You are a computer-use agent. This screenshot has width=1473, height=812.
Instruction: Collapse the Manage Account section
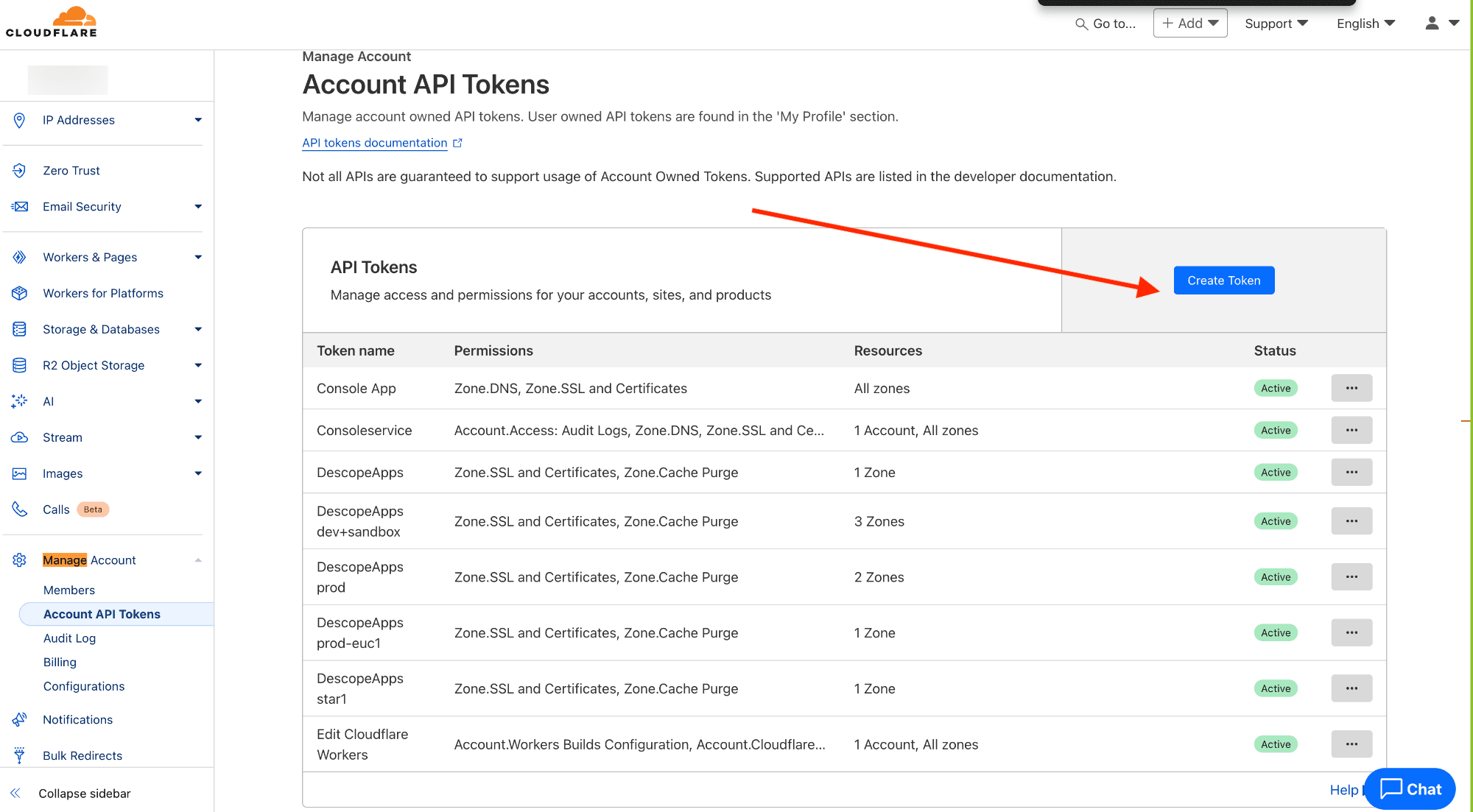click(x=198, y=559)
